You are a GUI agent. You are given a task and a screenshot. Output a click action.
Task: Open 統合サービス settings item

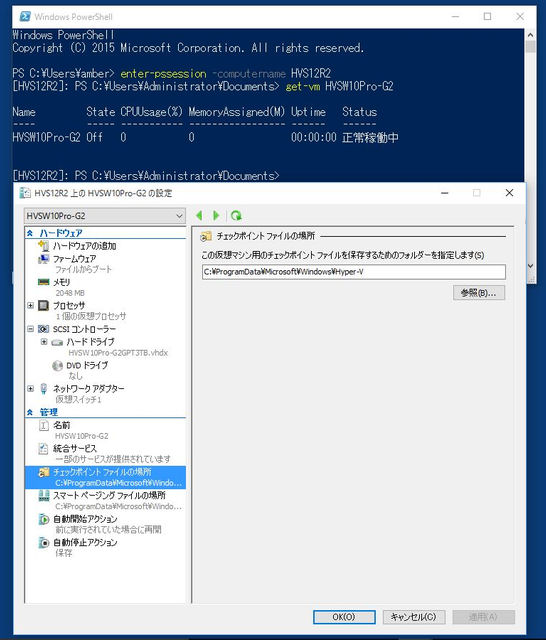pos(75,449)
